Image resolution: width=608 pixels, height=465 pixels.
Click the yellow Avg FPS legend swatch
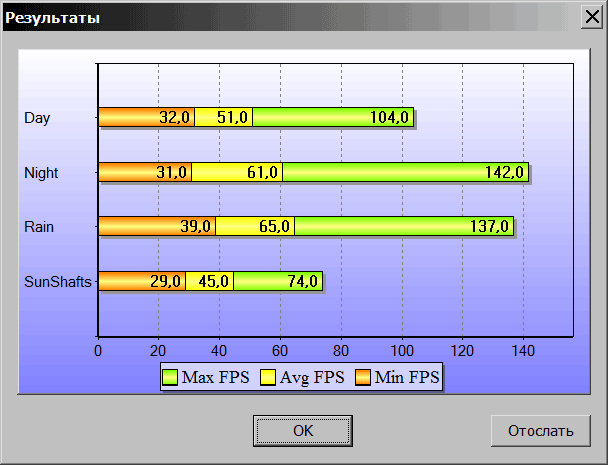pyautogui.click(x=268, y=377)
